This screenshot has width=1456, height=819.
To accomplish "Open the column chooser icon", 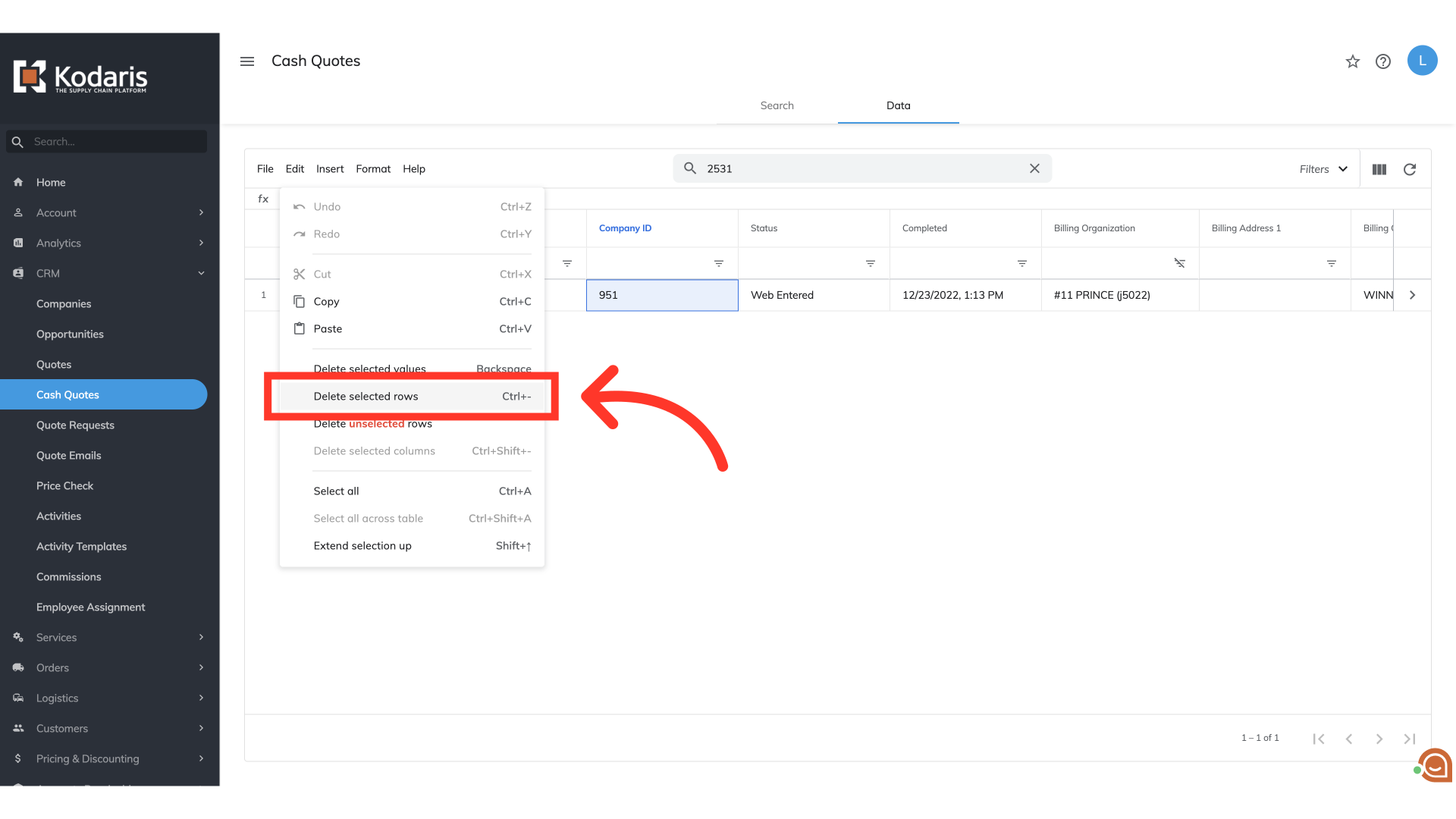I will click(1379, 169).
